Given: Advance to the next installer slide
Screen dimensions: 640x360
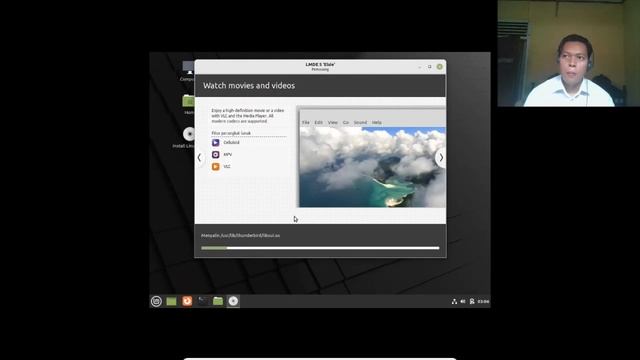Looking at the screenshot, I should tap(440, 158).
